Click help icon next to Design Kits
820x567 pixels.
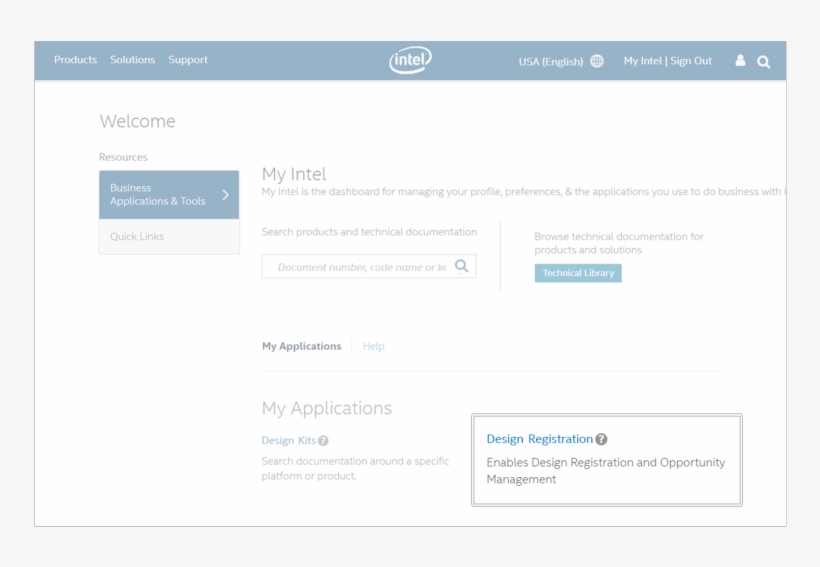pos(323,441)
